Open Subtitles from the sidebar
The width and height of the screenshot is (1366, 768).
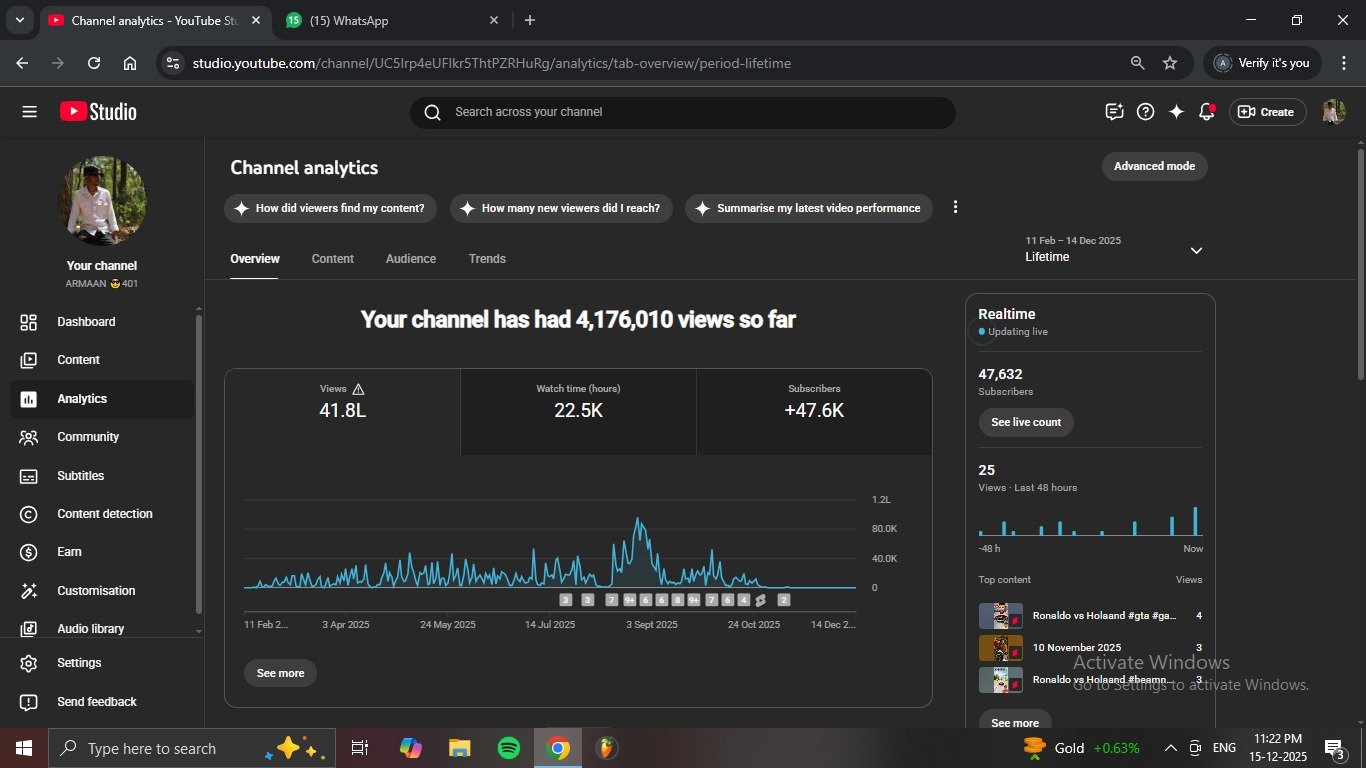[80, 476]
